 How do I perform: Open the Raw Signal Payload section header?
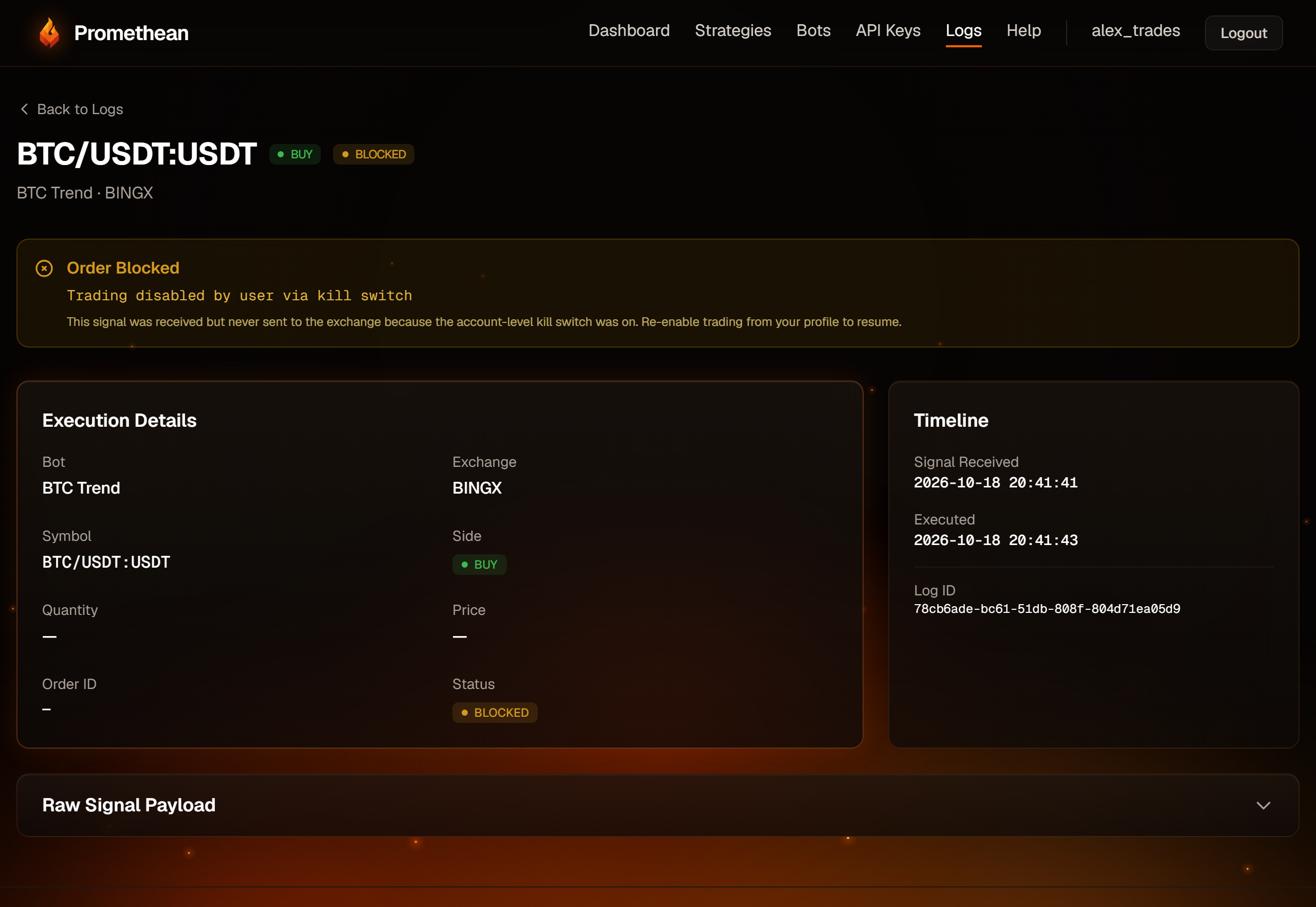(x=657, y=805)
